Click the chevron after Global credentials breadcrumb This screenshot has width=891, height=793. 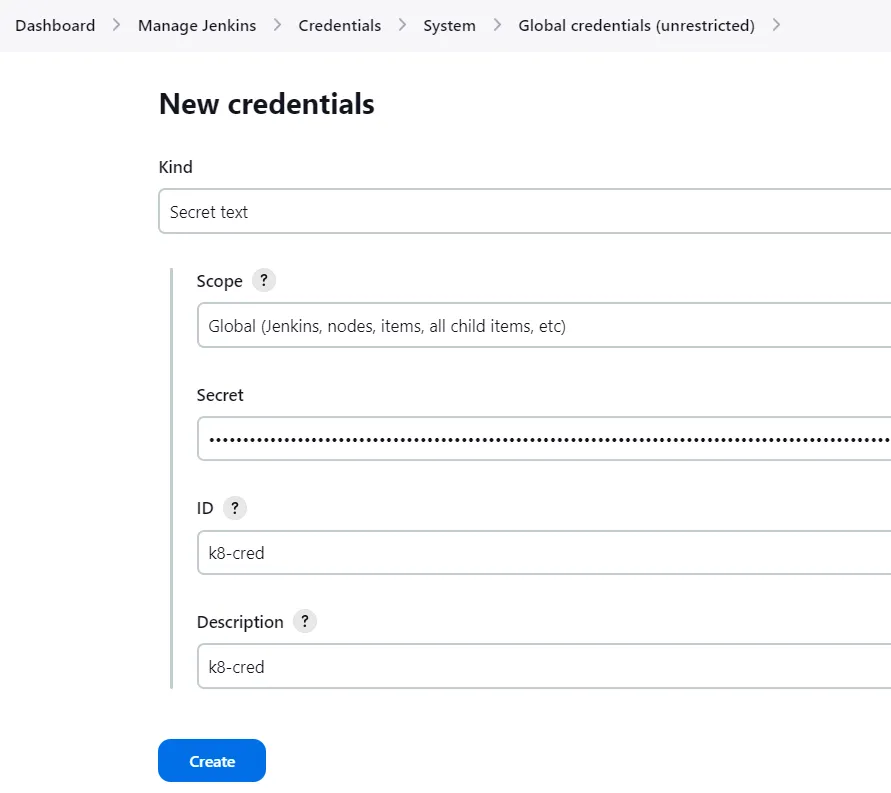tap(776, 25)
